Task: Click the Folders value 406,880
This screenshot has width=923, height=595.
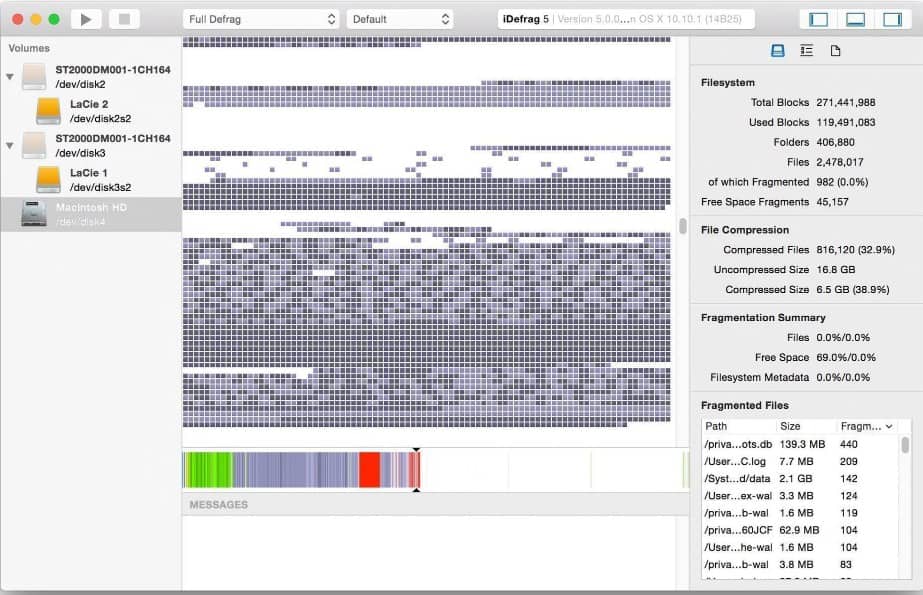Action: (835, 142)
